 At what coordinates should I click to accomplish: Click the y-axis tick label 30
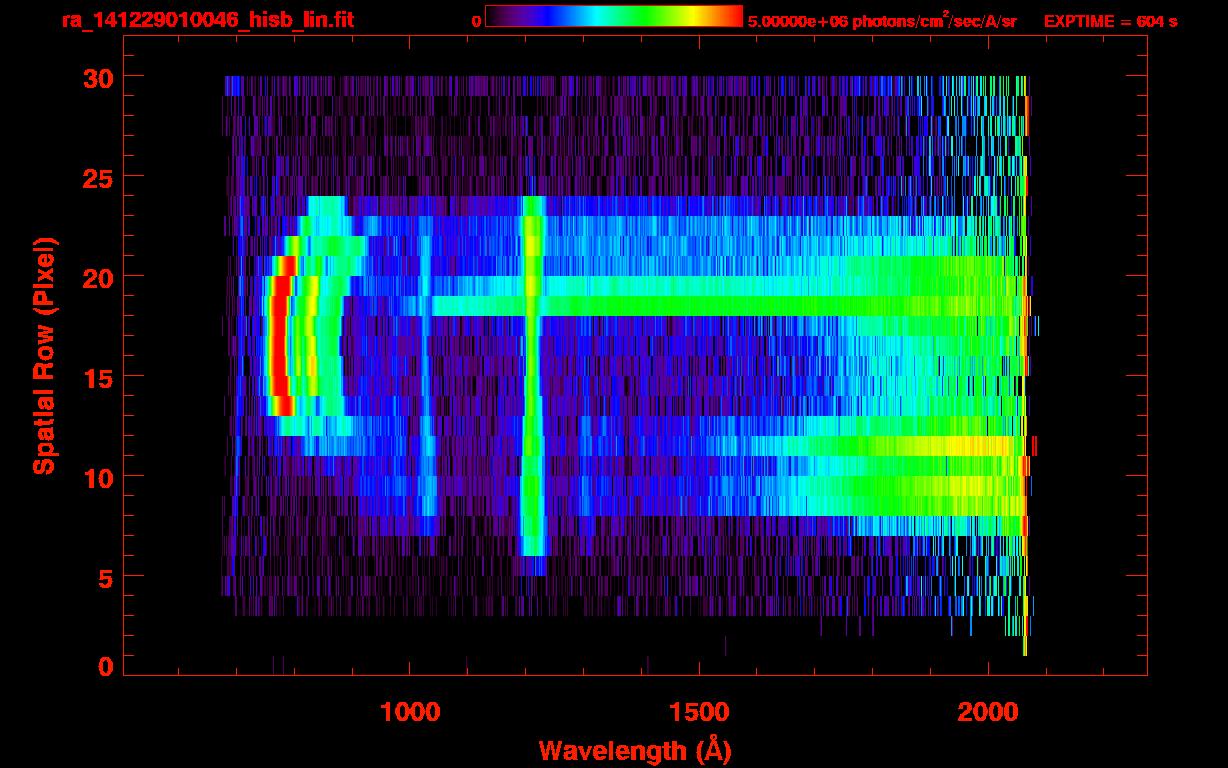pyautogui.click(x=98, y=77)
